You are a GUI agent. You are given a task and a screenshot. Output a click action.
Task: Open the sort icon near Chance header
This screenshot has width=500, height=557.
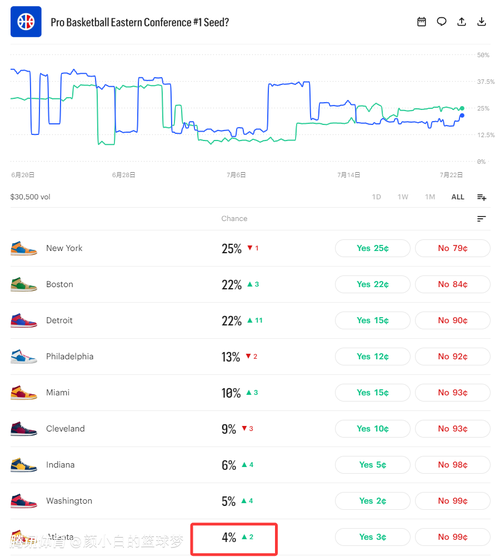coord(482,219)
